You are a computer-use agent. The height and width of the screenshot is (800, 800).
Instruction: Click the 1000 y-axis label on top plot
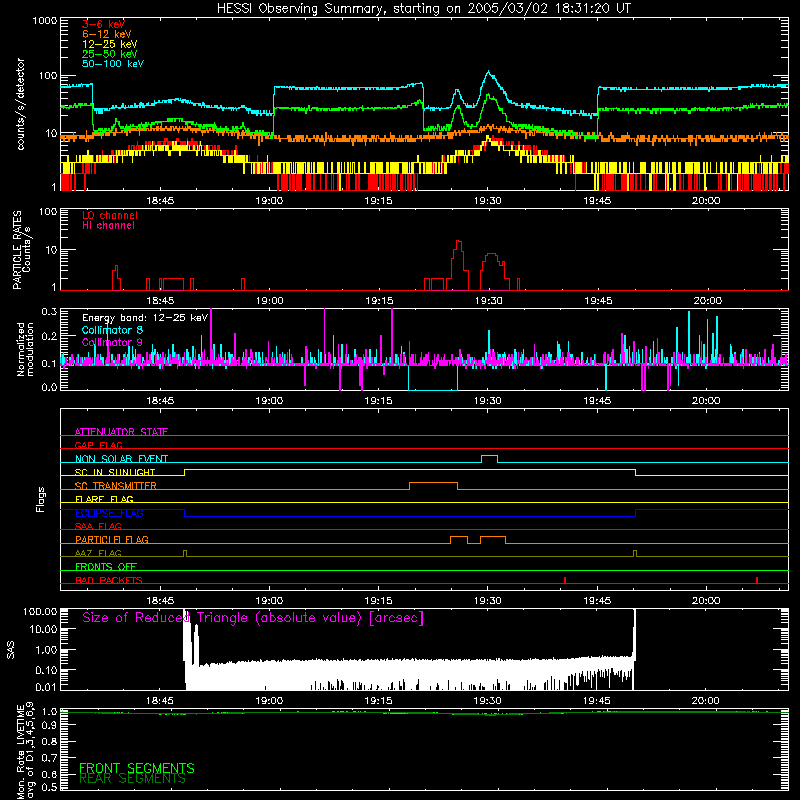click(x=44, y=21)
